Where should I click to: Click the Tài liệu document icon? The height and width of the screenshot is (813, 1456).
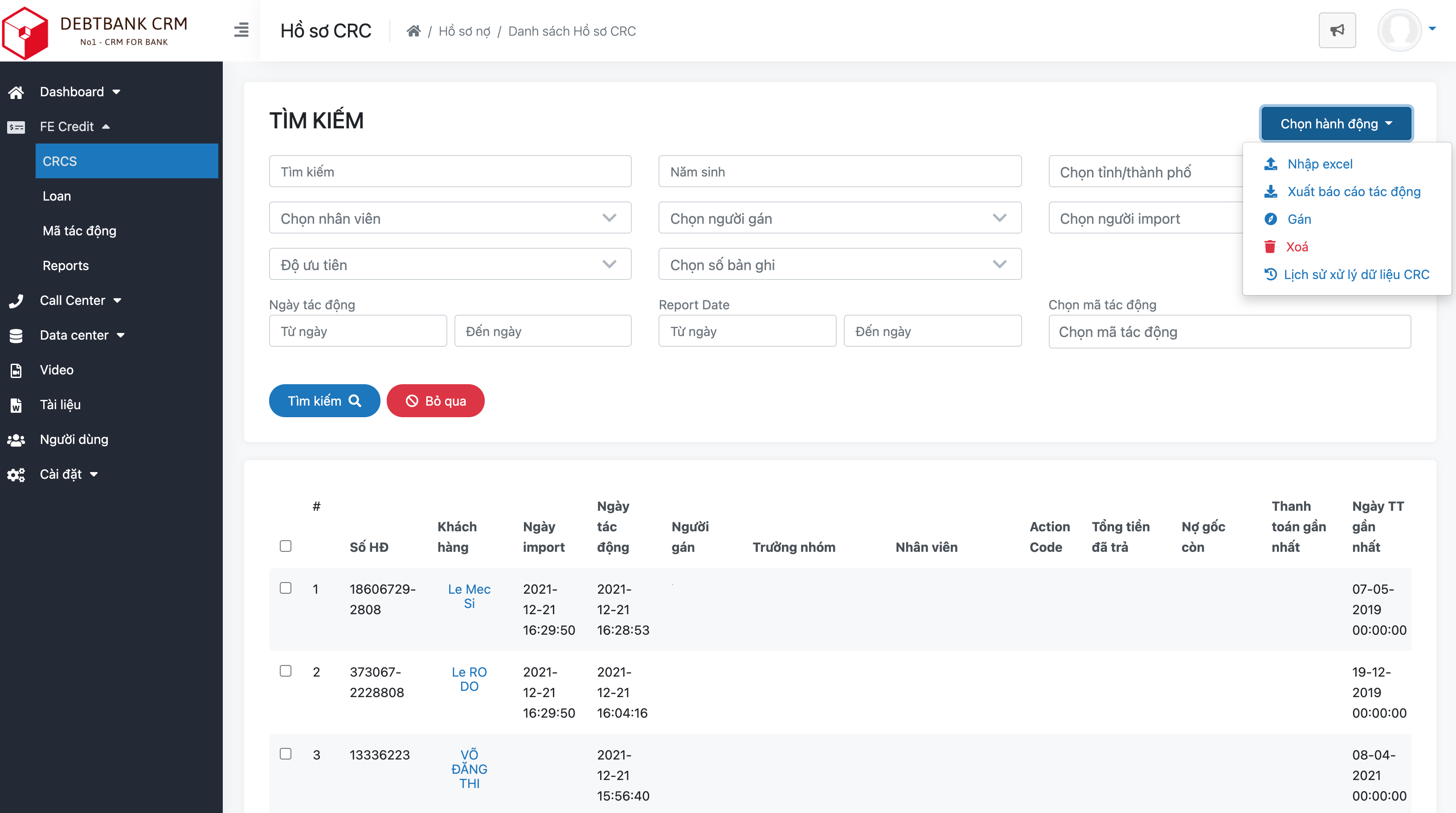16,405
